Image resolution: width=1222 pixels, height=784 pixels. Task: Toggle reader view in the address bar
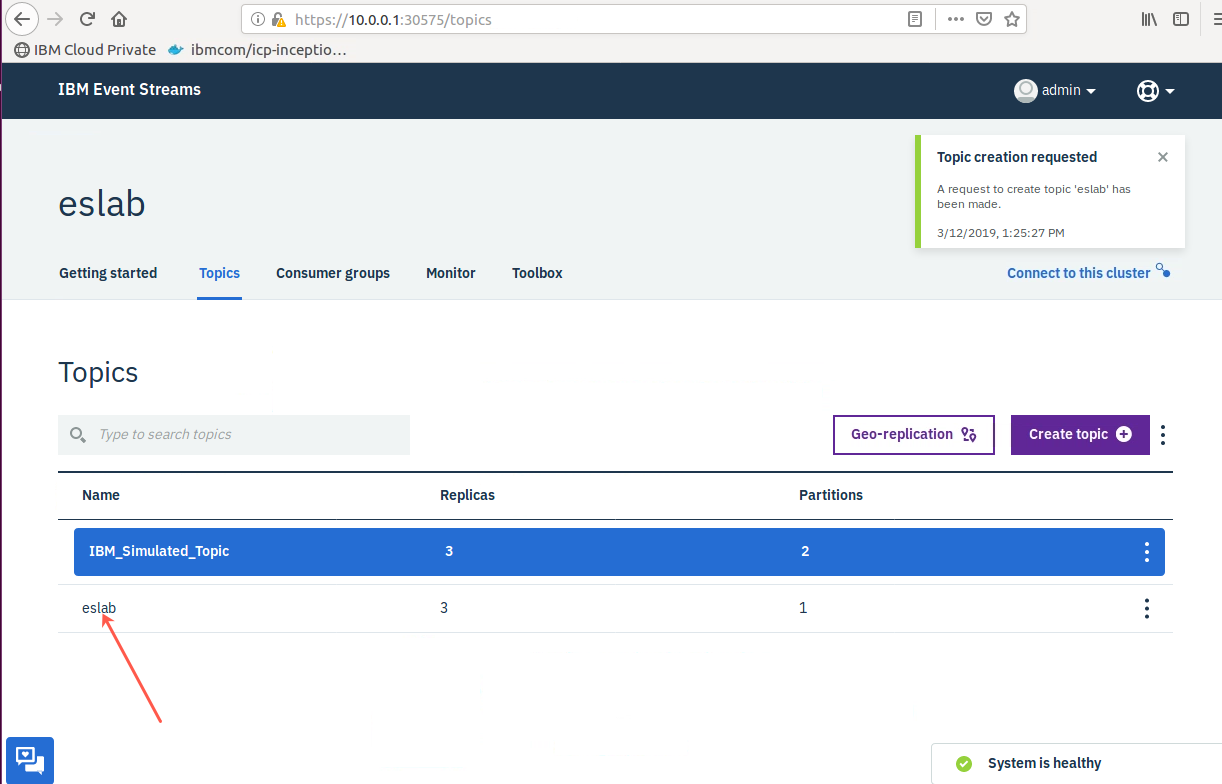(915, 19)
